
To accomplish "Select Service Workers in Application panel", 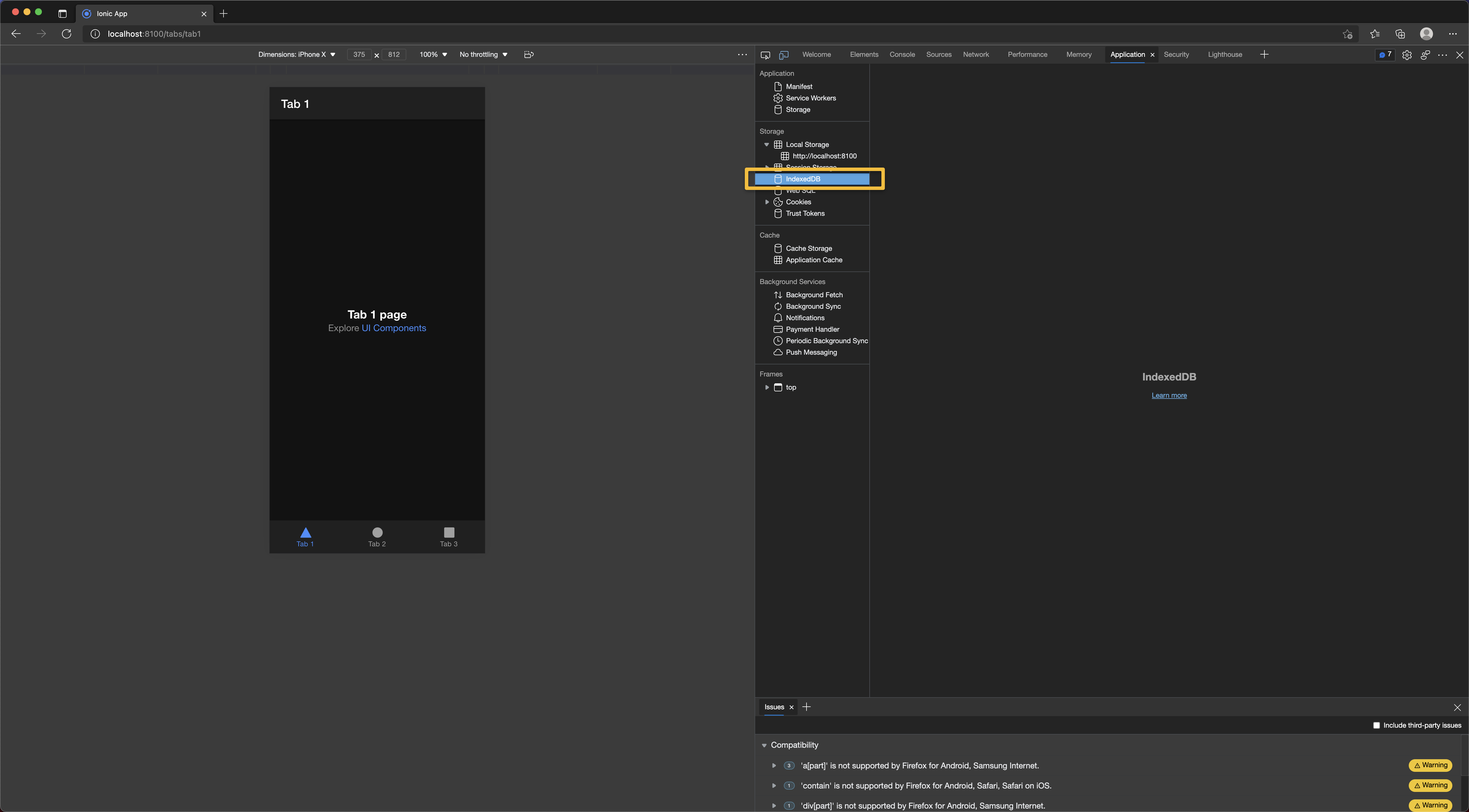I will coord(810,98).
